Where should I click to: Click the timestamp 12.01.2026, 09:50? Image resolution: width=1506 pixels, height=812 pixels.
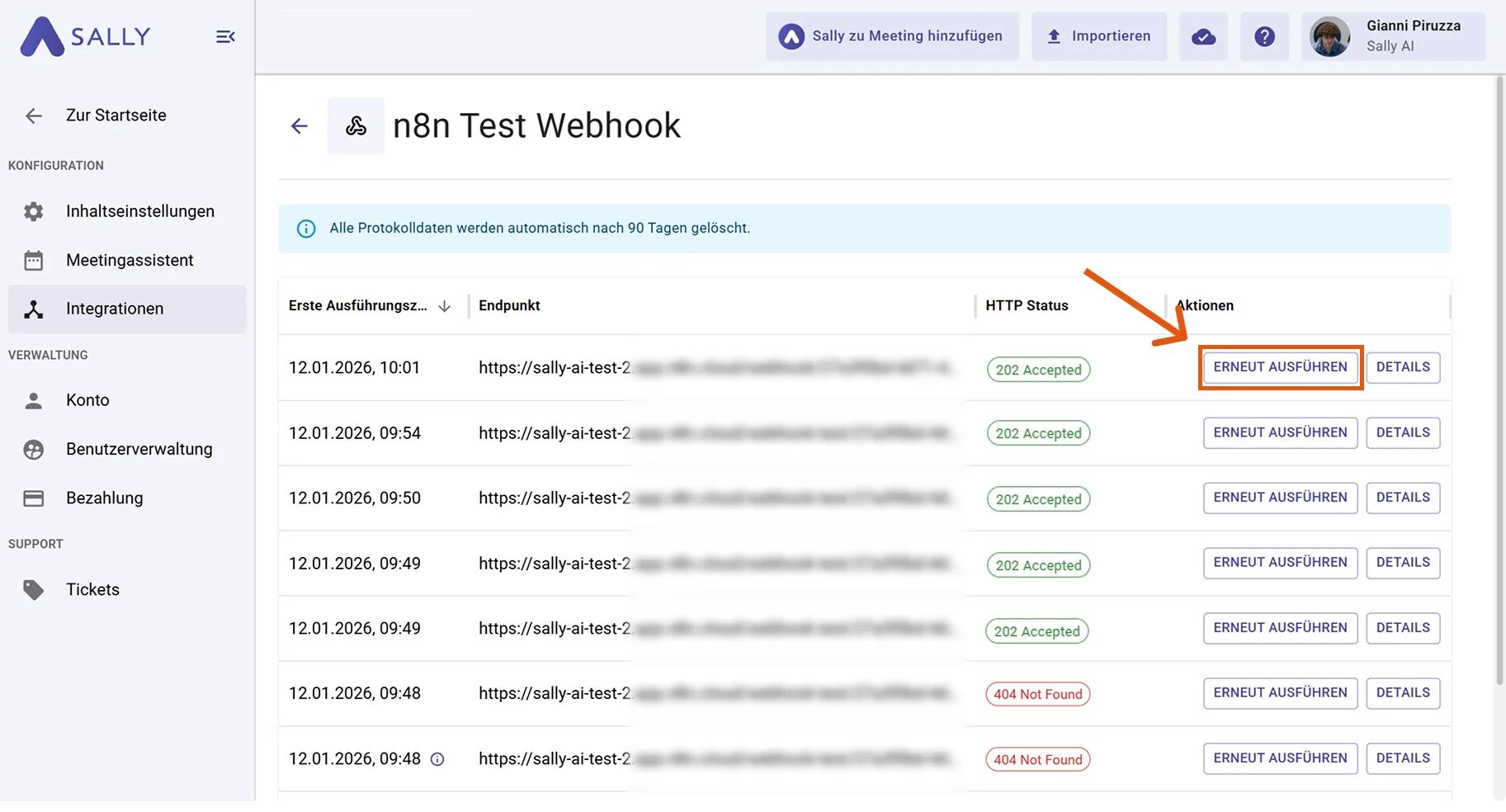(x=355, y=498)
